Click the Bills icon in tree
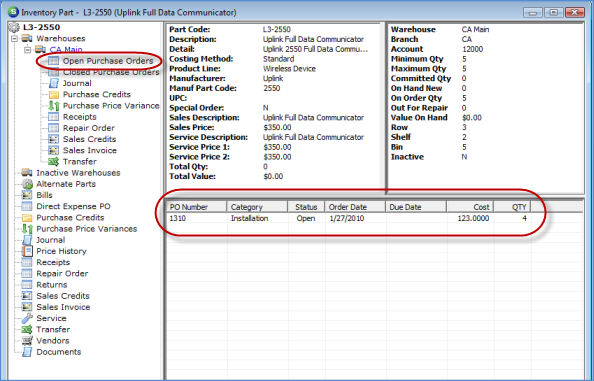 pyautogui.click(x=27, y=195)
